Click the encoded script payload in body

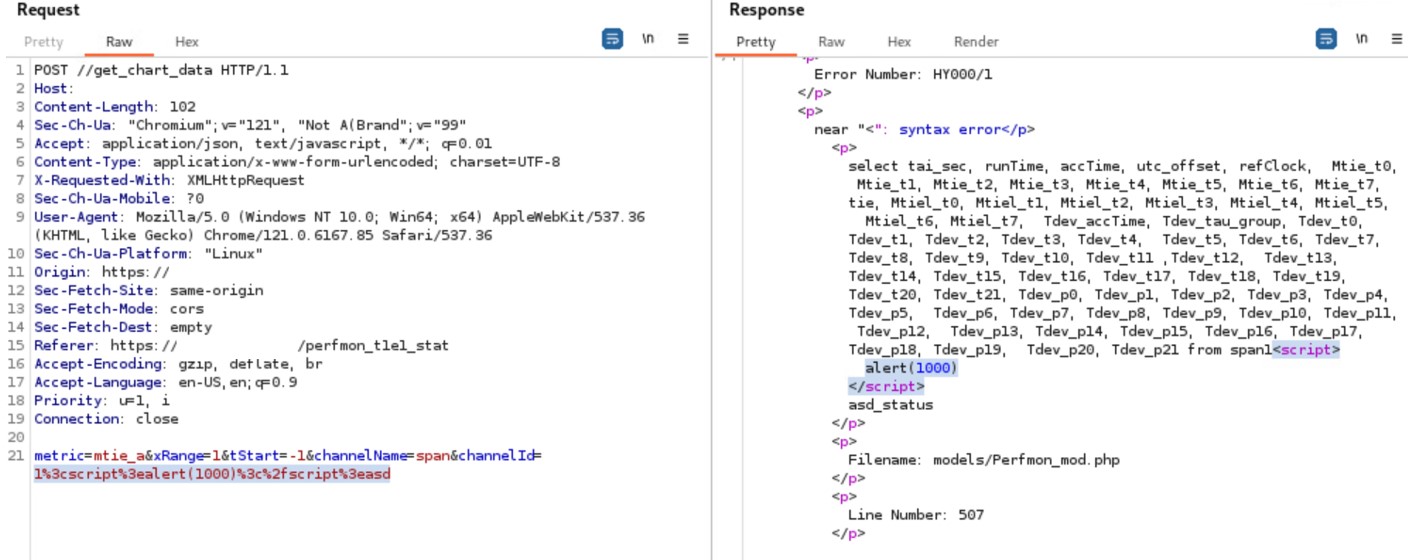212,474
